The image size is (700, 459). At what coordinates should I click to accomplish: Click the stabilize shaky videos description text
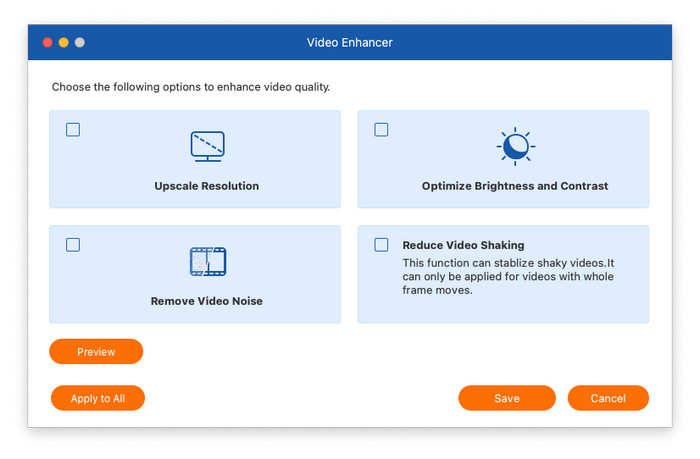click(x=508, y=276)
